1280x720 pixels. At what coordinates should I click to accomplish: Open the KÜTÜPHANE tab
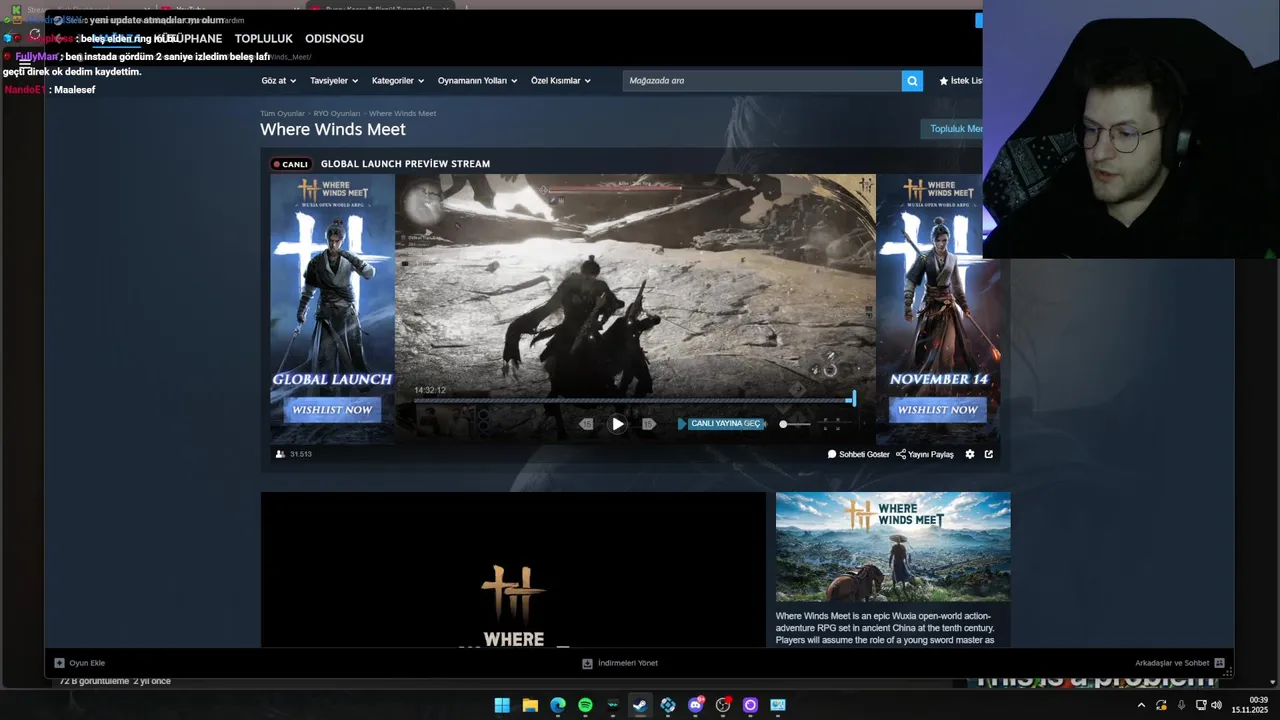[x=190, y=39]
